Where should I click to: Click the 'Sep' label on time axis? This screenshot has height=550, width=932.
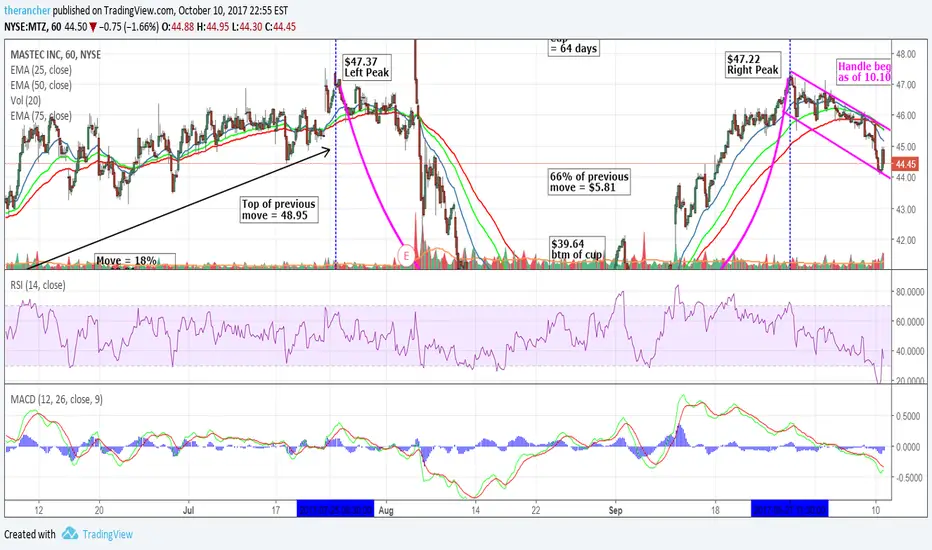[x=615, y=510]
